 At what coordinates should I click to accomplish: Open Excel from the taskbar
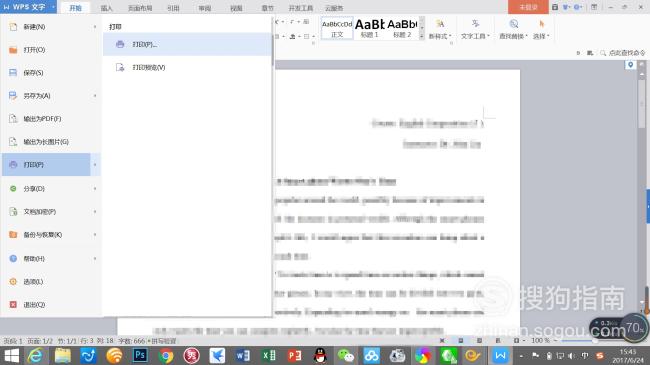click(269, 355)
